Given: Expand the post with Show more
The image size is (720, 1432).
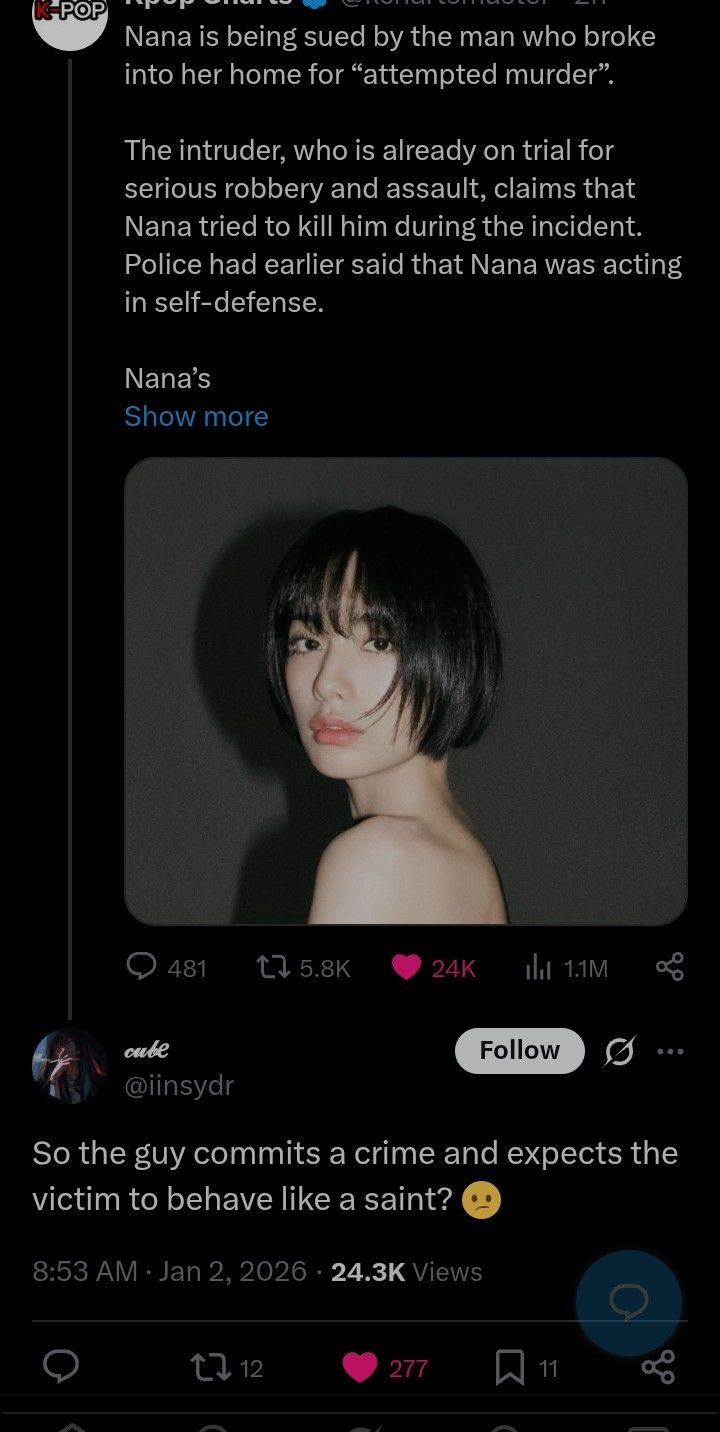Looking at the screenshot, I should [196, 416].
